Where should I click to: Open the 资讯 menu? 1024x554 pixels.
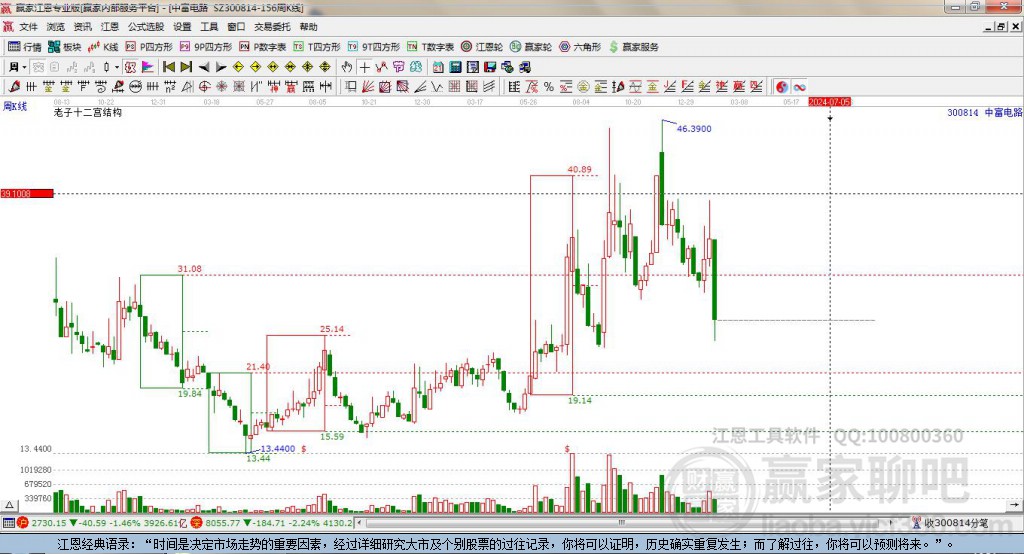click(83, 27)
